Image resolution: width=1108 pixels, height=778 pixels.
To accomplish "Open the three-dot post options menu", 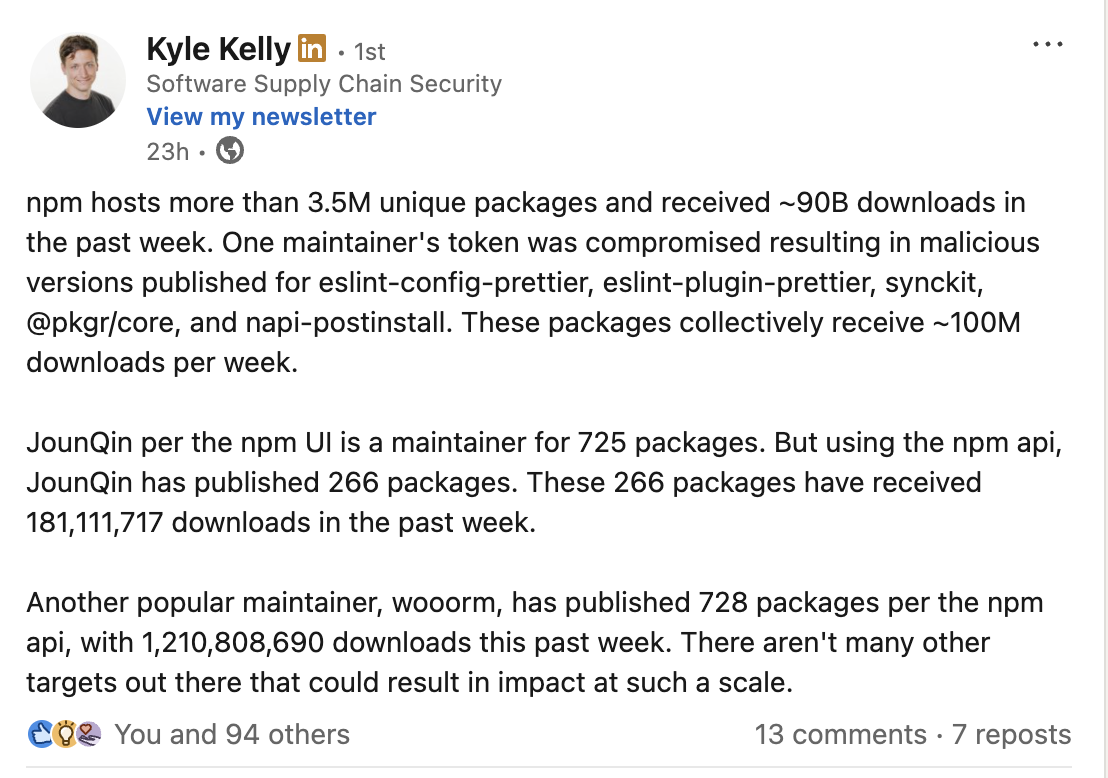I will [1047, 45].
